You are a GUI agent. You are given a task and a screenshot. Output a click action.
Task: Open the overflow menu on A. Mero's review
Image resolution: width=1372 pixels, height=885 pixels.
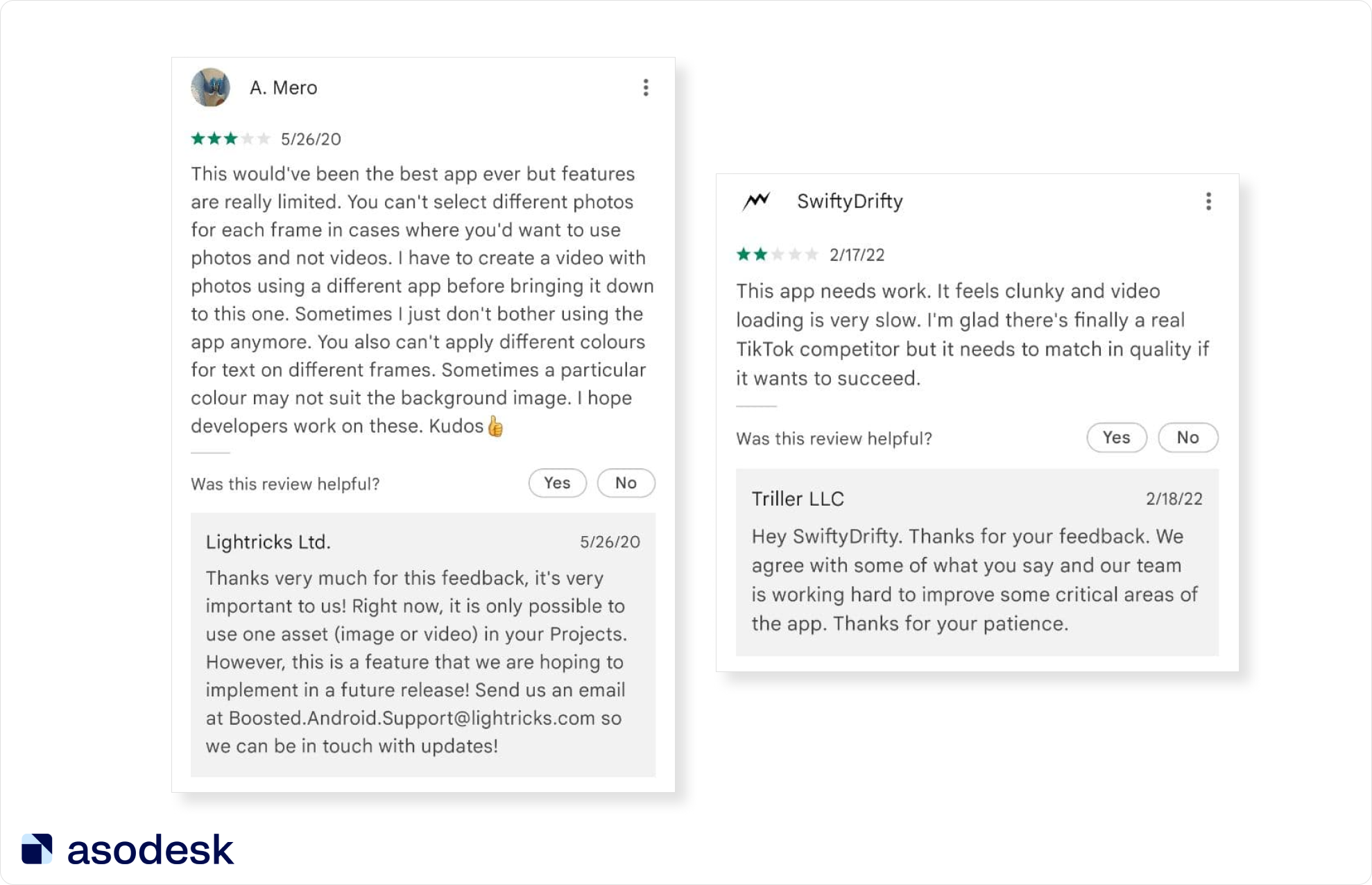[646, 87]
